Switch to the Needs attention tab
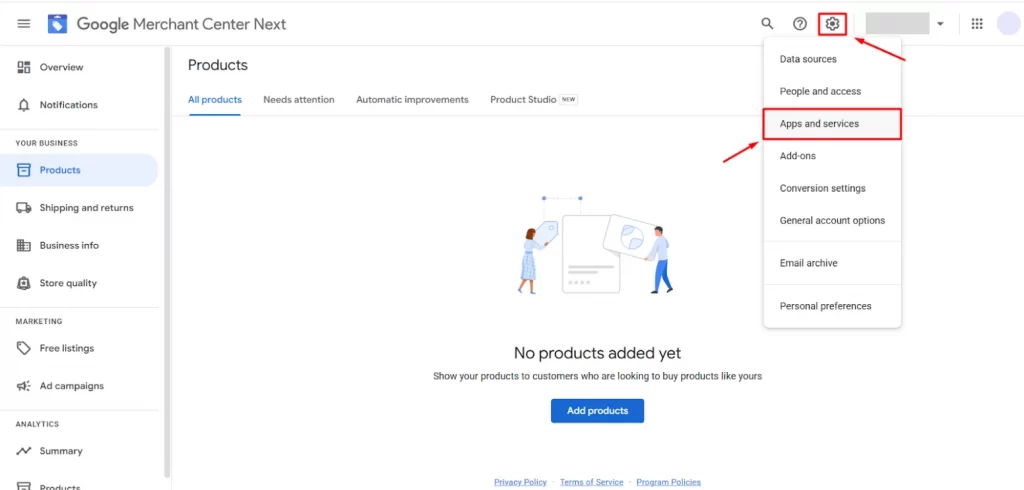Screen dimensions: 1024x490 (x=299, y=100)
